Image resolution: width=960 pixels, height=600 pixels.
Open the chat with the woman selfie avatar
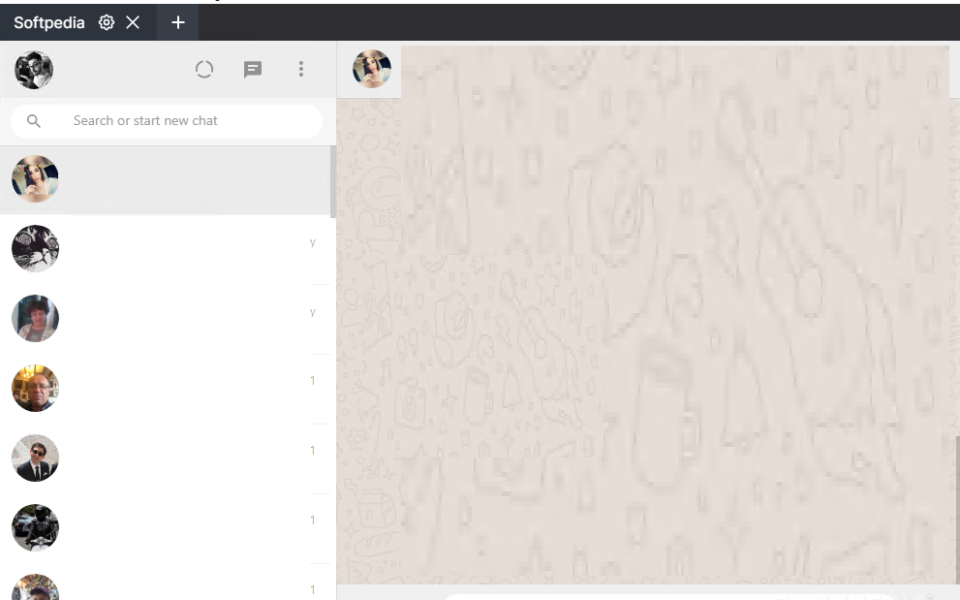(35, 179)
